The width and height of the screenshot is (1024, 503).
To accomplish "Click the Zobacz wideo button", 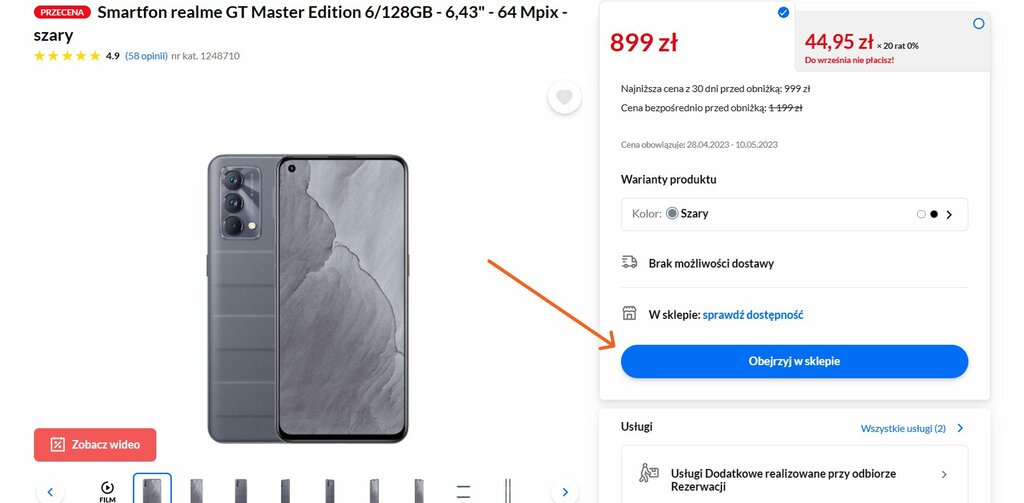I will (x=95, y=445).
